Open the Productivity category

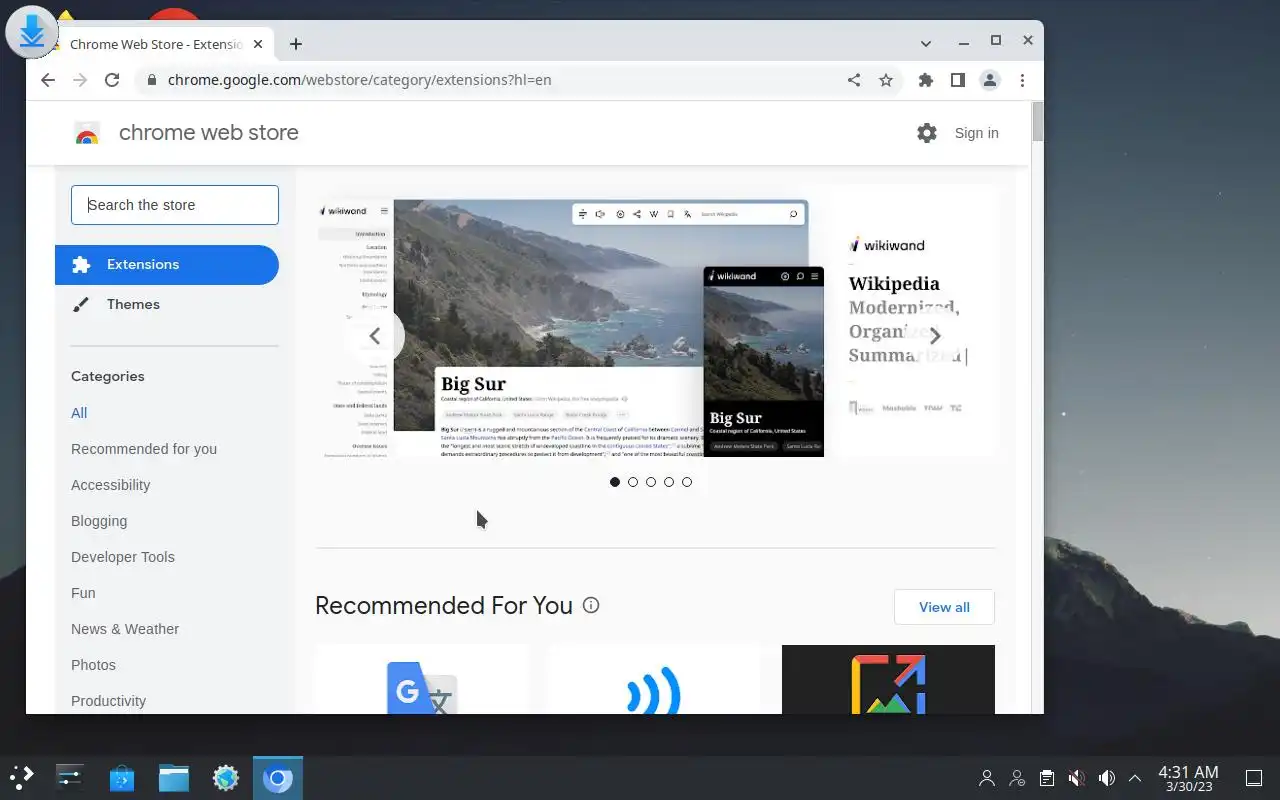point(108,701)
